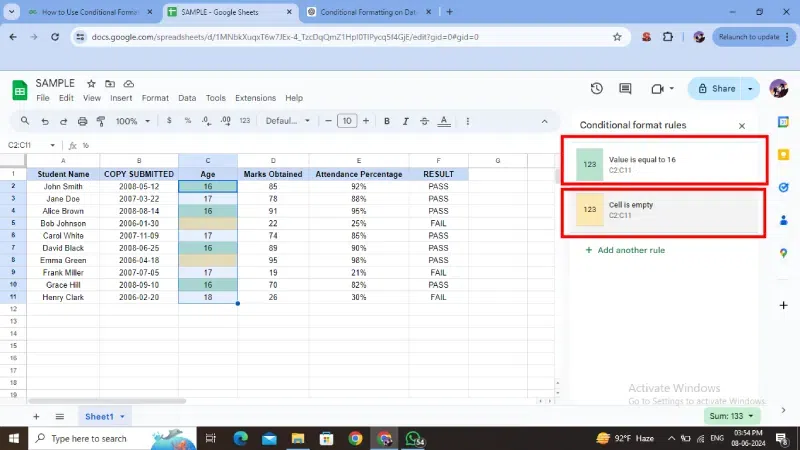Star the SAMPLE spreadsheet
This screenshot has height=450, width=800.
(x=91, y=84)
